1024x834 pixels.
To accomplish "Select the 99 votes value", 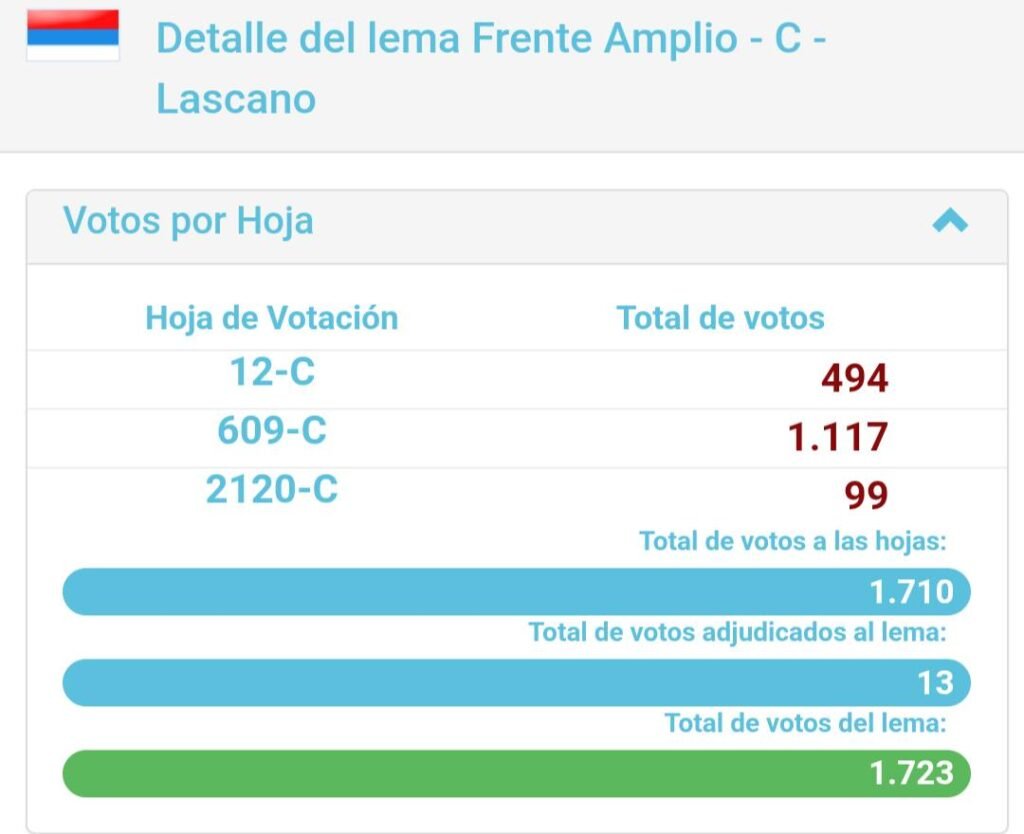I will click(867, 496).
